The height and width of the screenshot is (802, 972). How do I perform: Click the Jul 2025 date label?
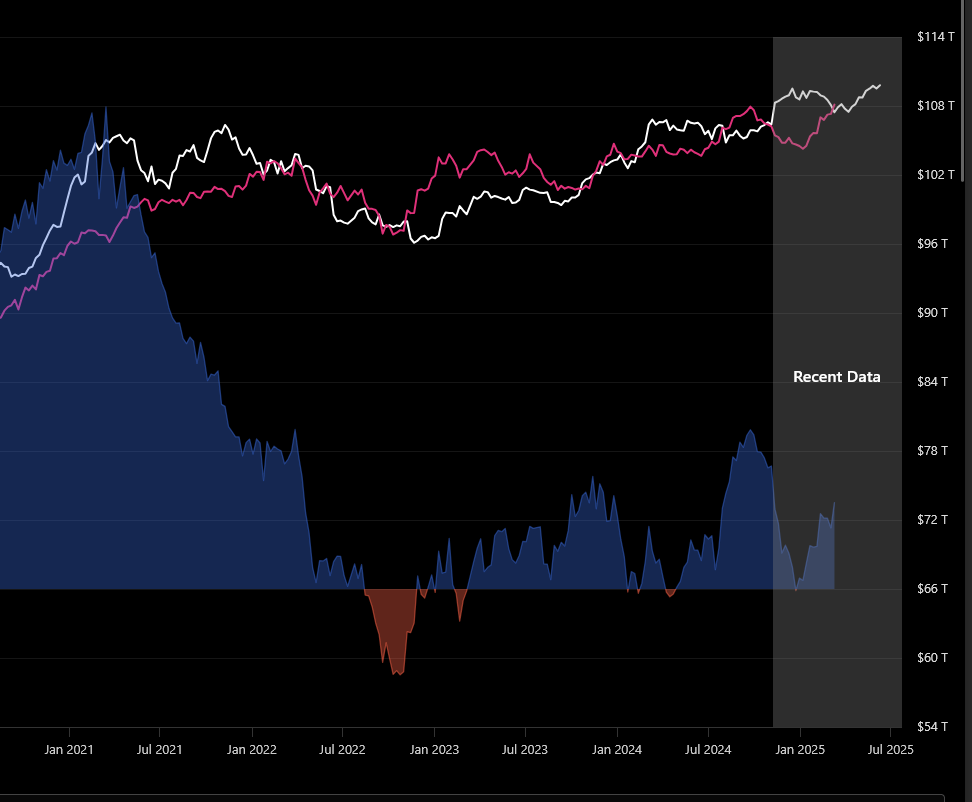890,750
